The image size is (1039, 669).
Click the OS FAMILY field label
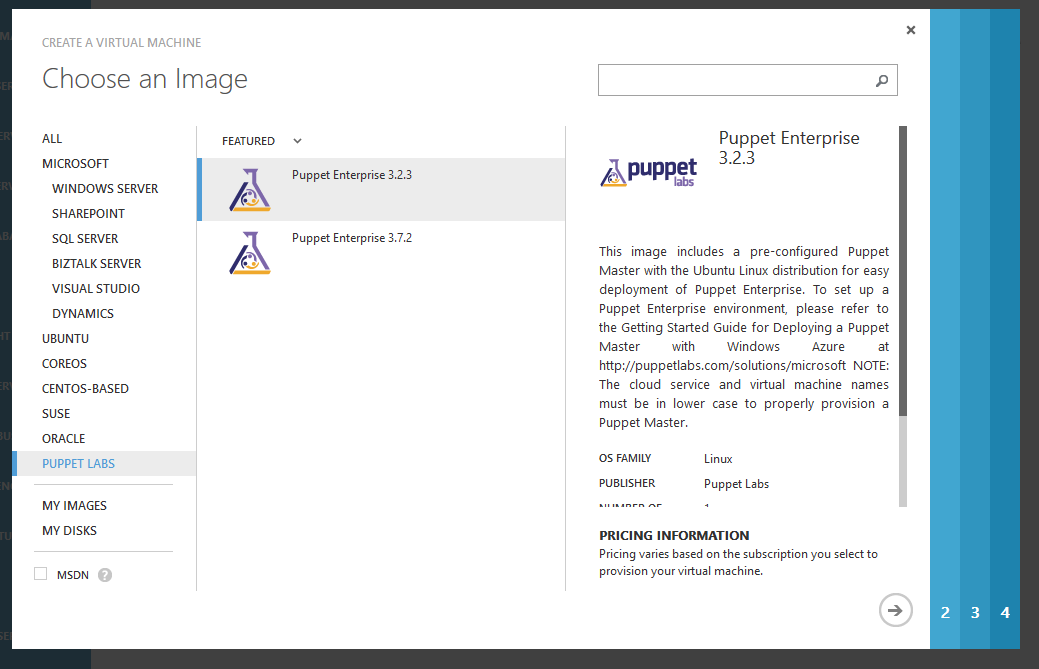(x=625, y=458)
